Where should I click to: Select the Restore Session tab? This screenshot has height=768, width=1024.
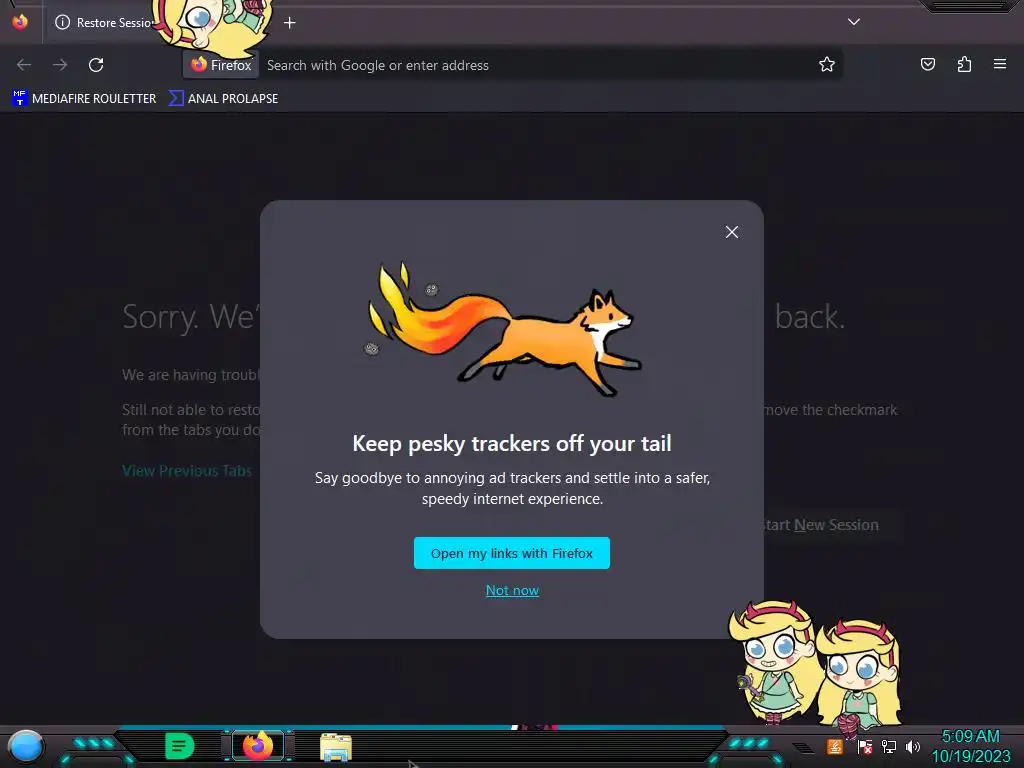tap(104, 23)
